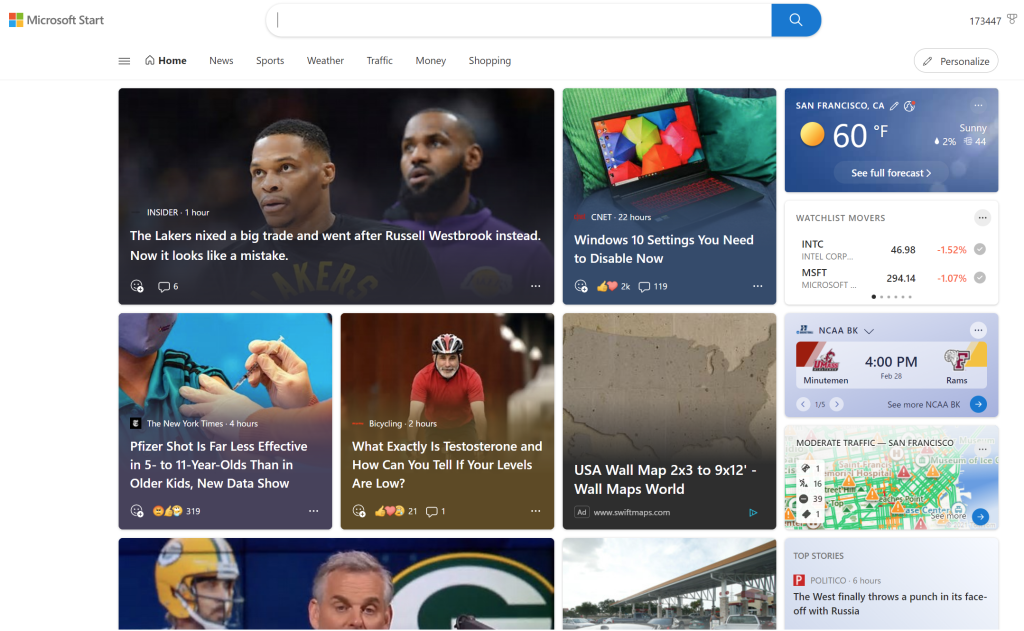Add a reaction to the Windows 10 Settings article
The width and height of the screenshot is (1024, 631).
click(x=581, y=286)
